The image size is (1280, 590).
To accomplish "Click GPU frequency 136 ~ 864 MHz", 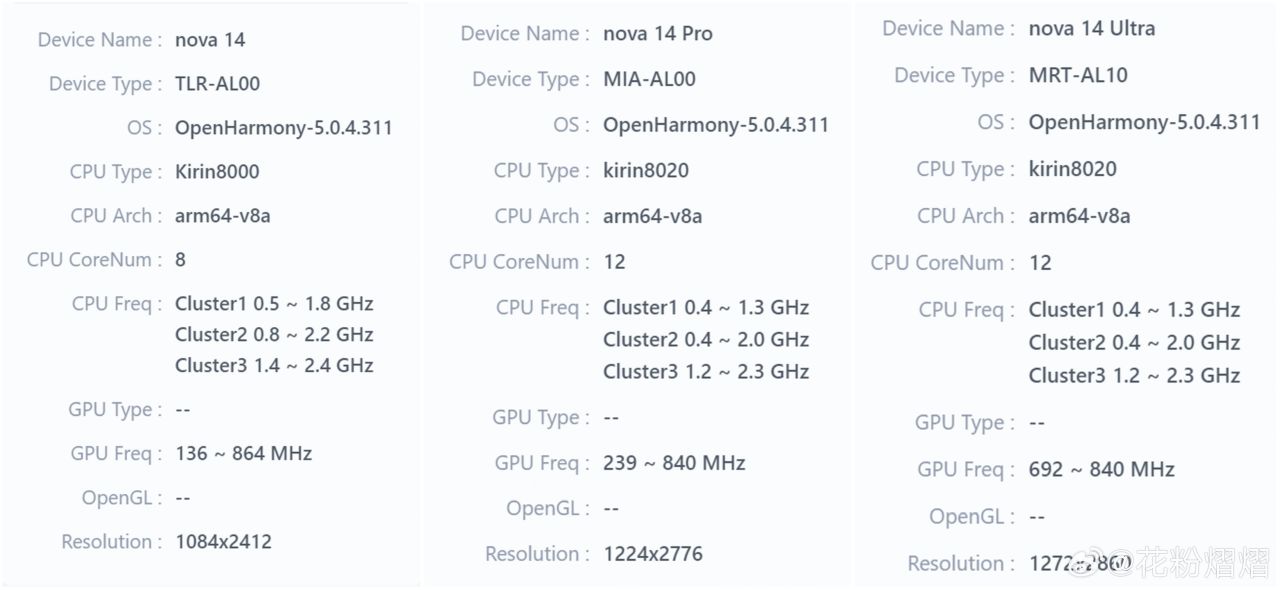I will (243, 453).
